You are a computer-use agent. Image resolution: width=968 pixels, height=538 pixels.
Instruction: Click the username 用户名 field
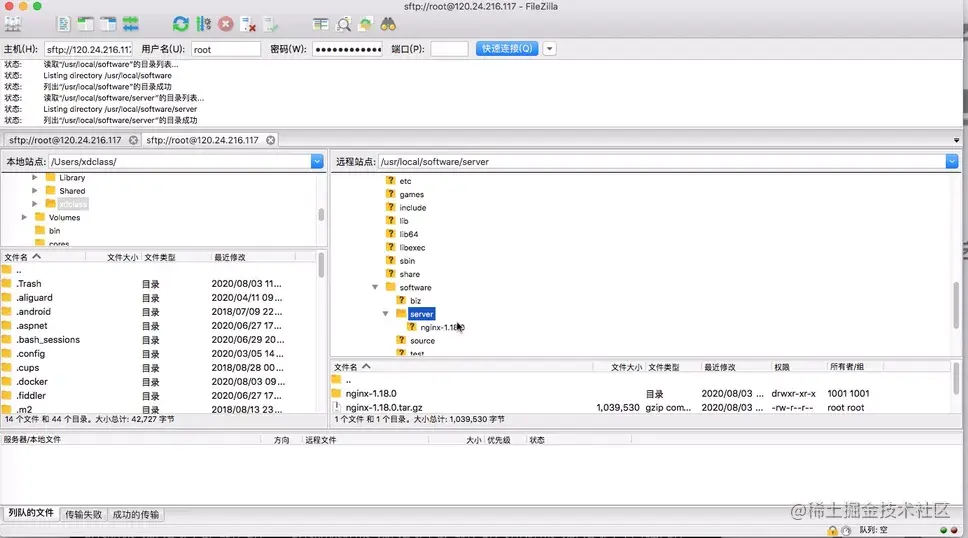226,49
